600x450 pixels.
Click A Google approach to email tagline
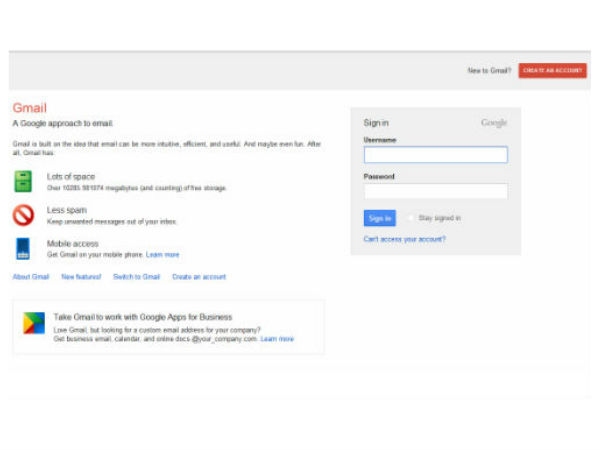pyautogui.click(x=63, y=123)
